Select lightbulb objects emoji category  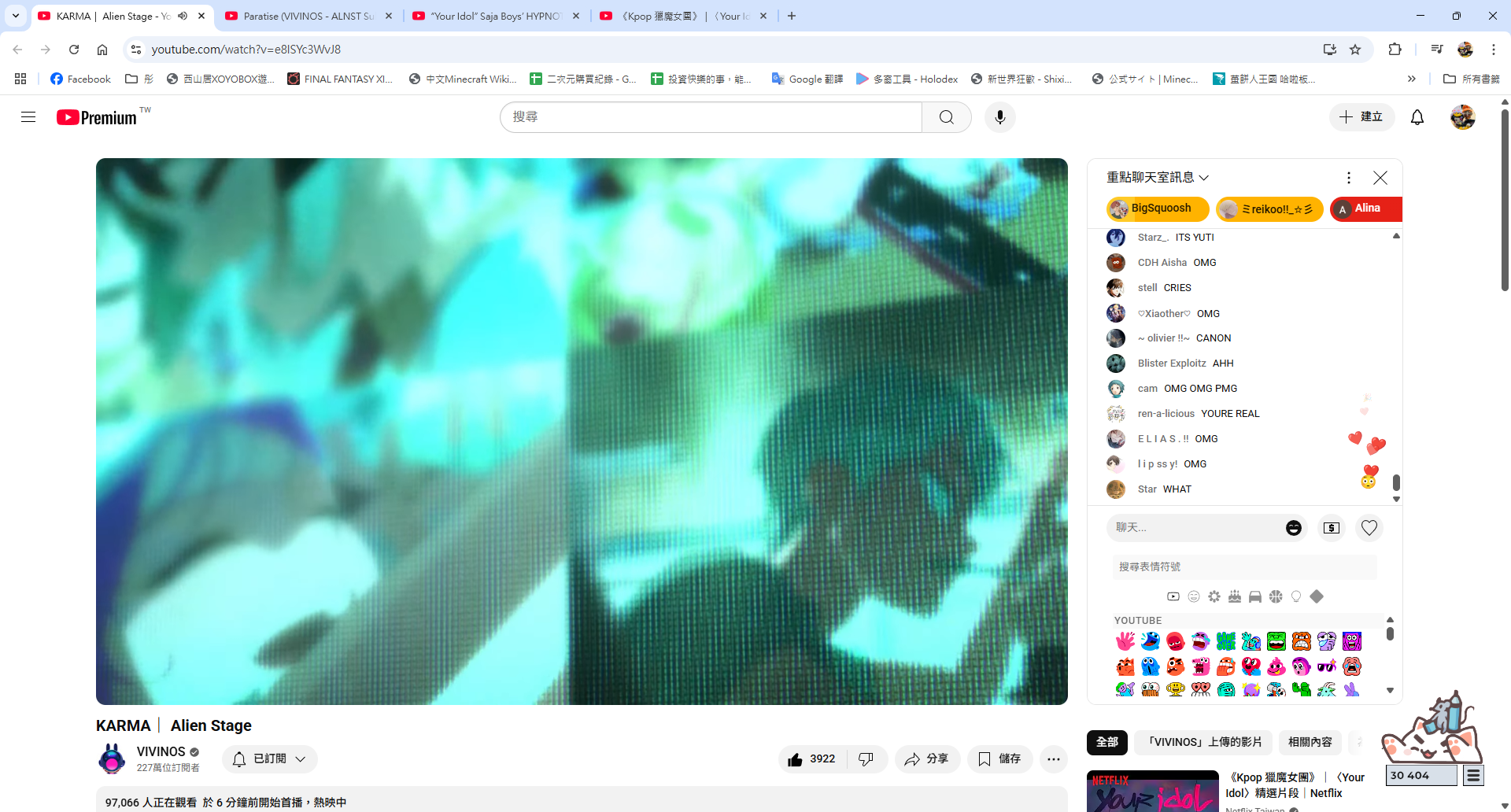[1296, 596]
